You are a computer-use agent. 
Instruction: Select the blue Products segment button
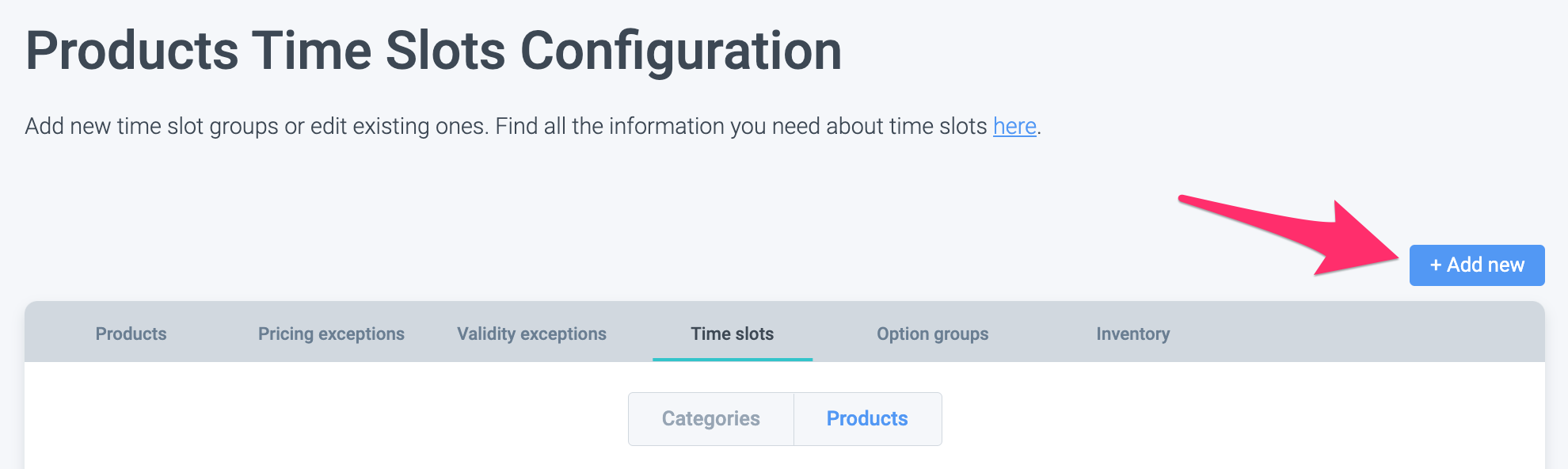(867, 419)
